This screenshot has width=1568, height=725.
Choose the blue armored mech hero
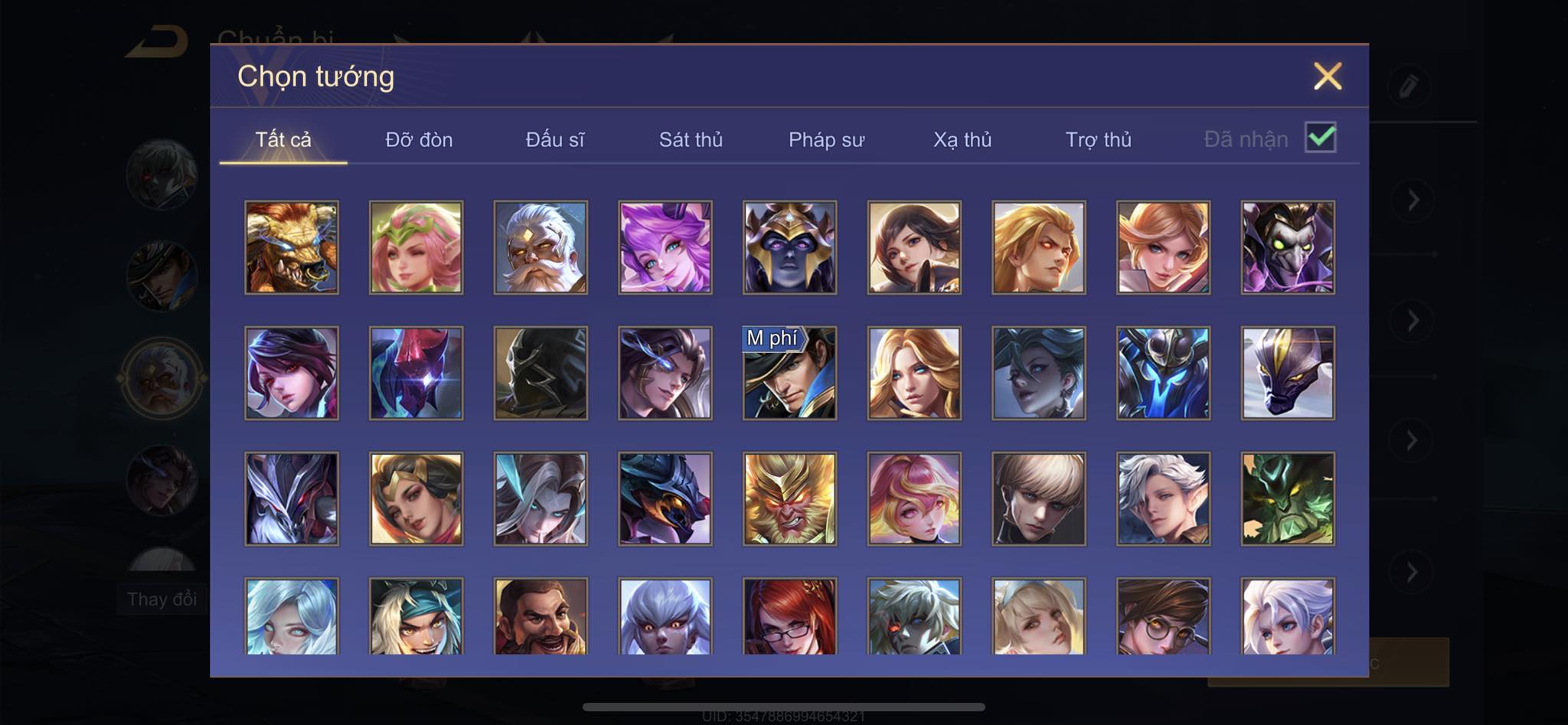tap(1163, 373)
